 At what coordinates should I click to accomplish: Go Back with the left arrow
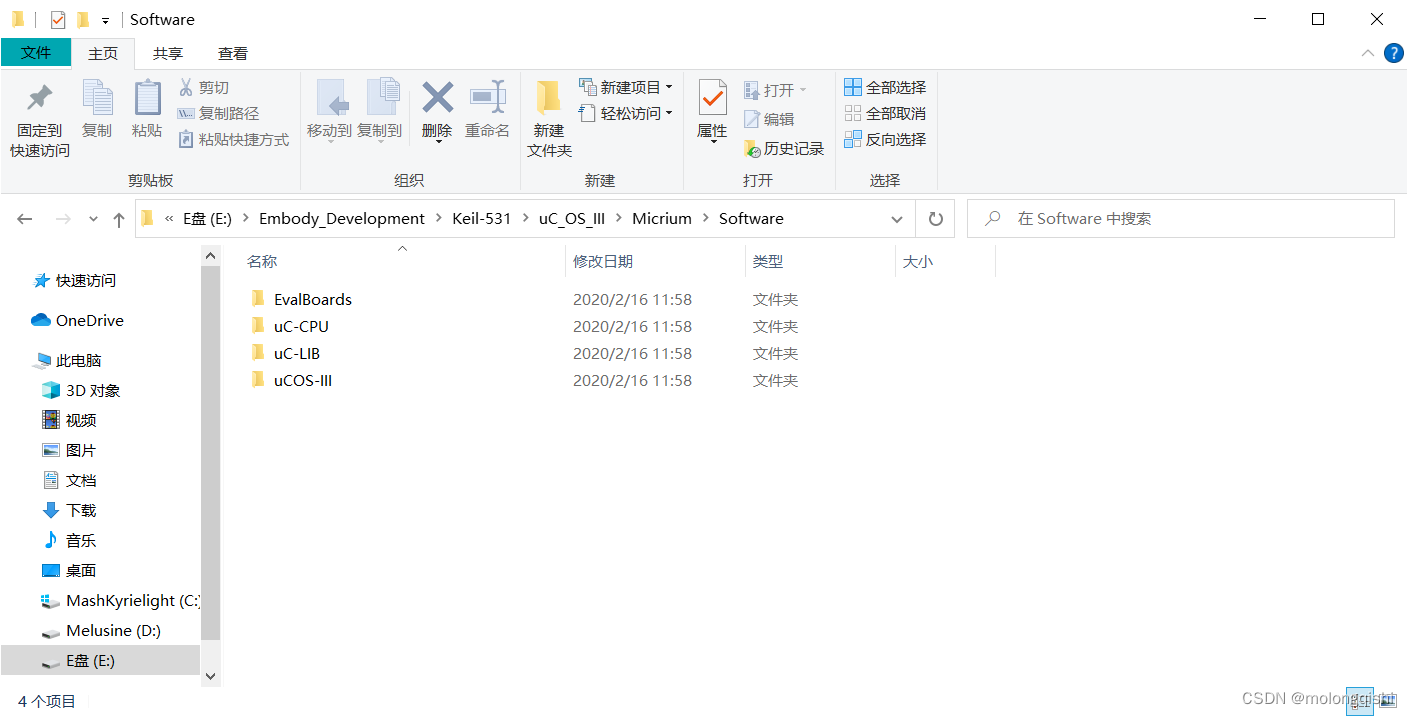25,219
